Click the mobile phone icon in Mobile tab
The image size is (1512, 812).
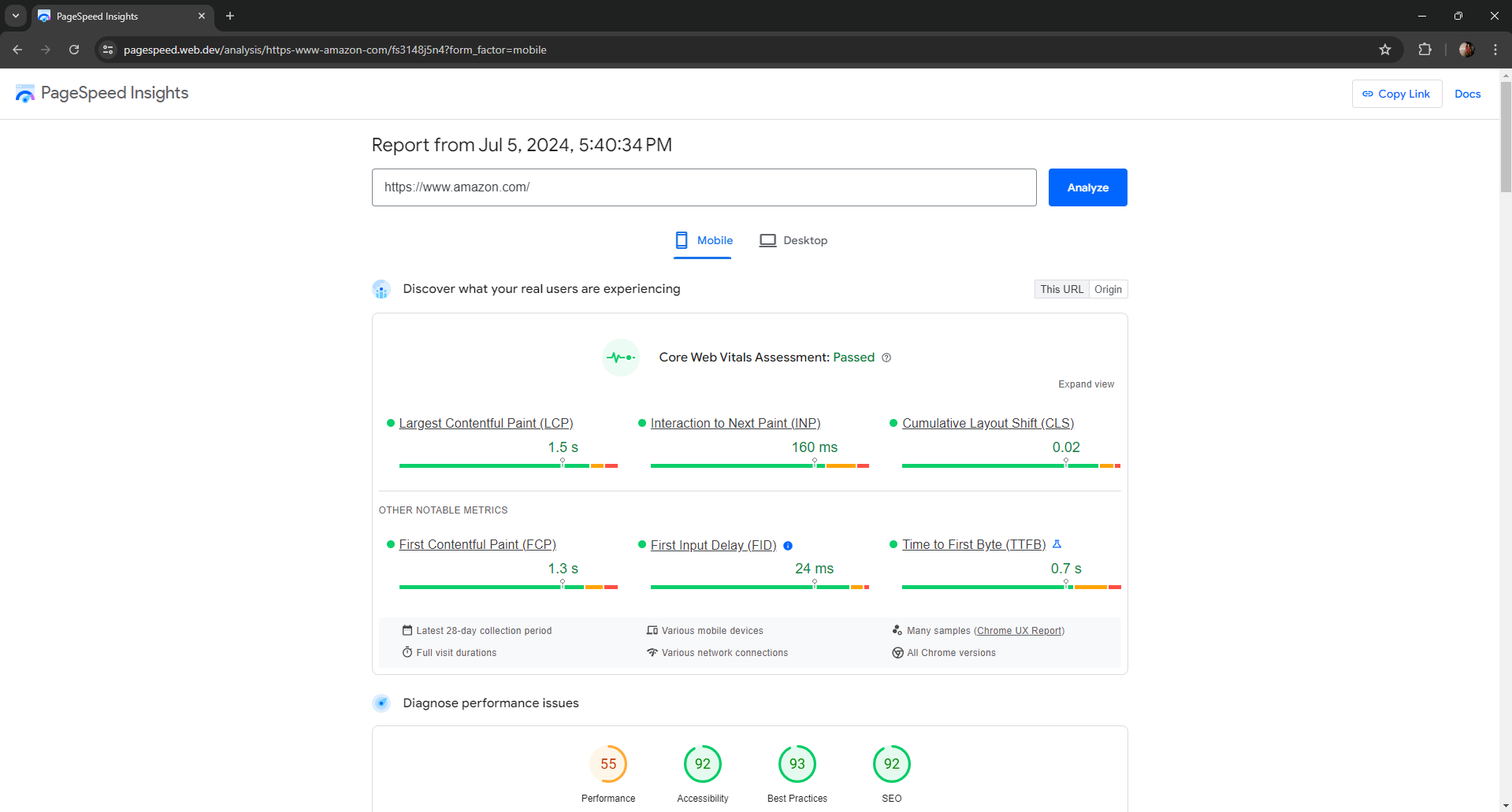click(682, 240)
